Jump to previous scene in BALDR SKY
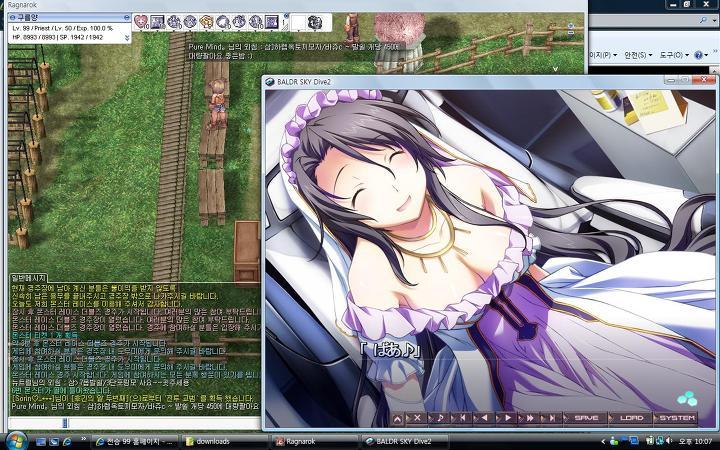Image resolution: width=720 pixels, height=450 pixels. click(462, 418)
